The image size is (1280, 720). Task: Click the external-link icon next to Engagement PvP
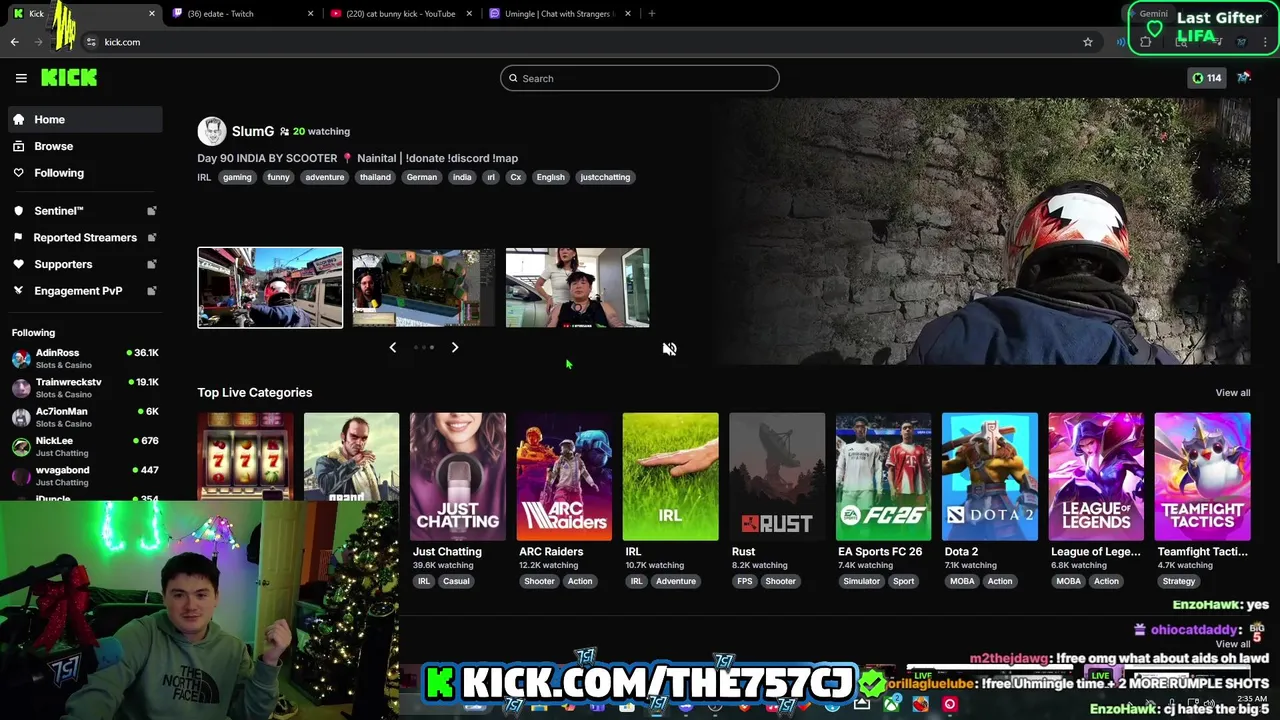tap(152, 291)
